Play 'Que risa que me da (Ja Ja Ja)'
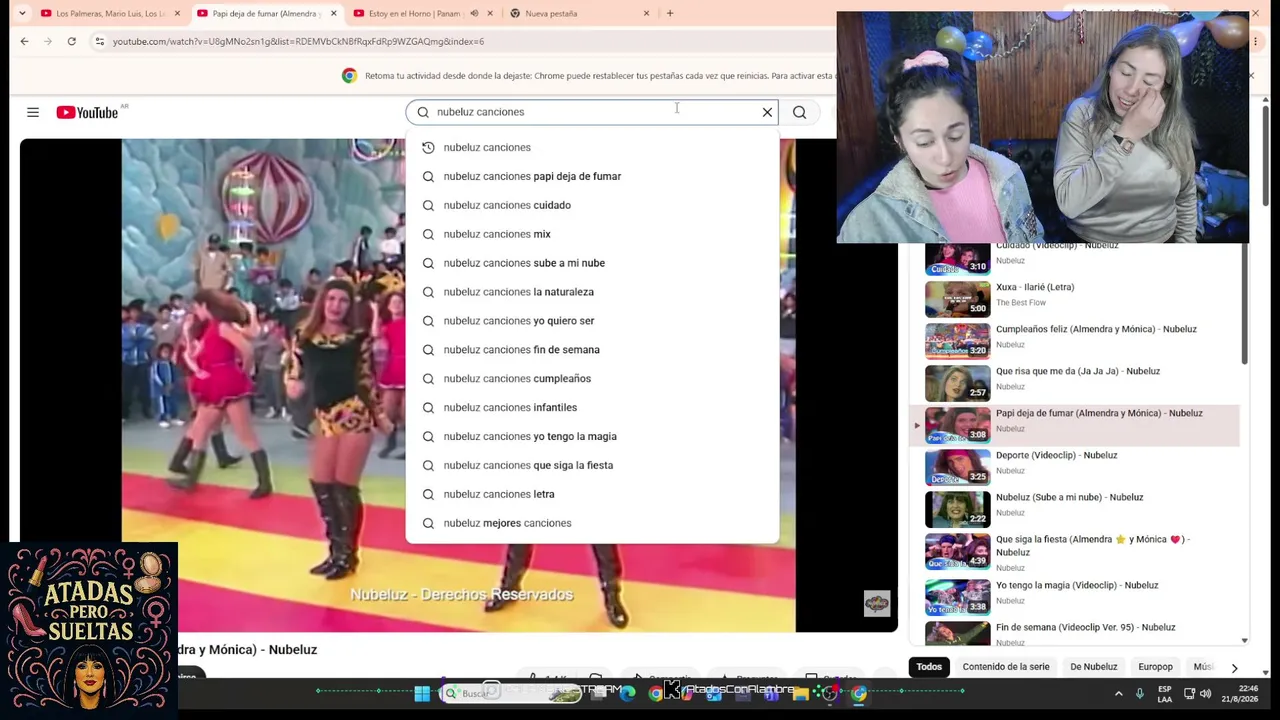Screen dimensions: 1280x720 click(x=1075, y=383)
